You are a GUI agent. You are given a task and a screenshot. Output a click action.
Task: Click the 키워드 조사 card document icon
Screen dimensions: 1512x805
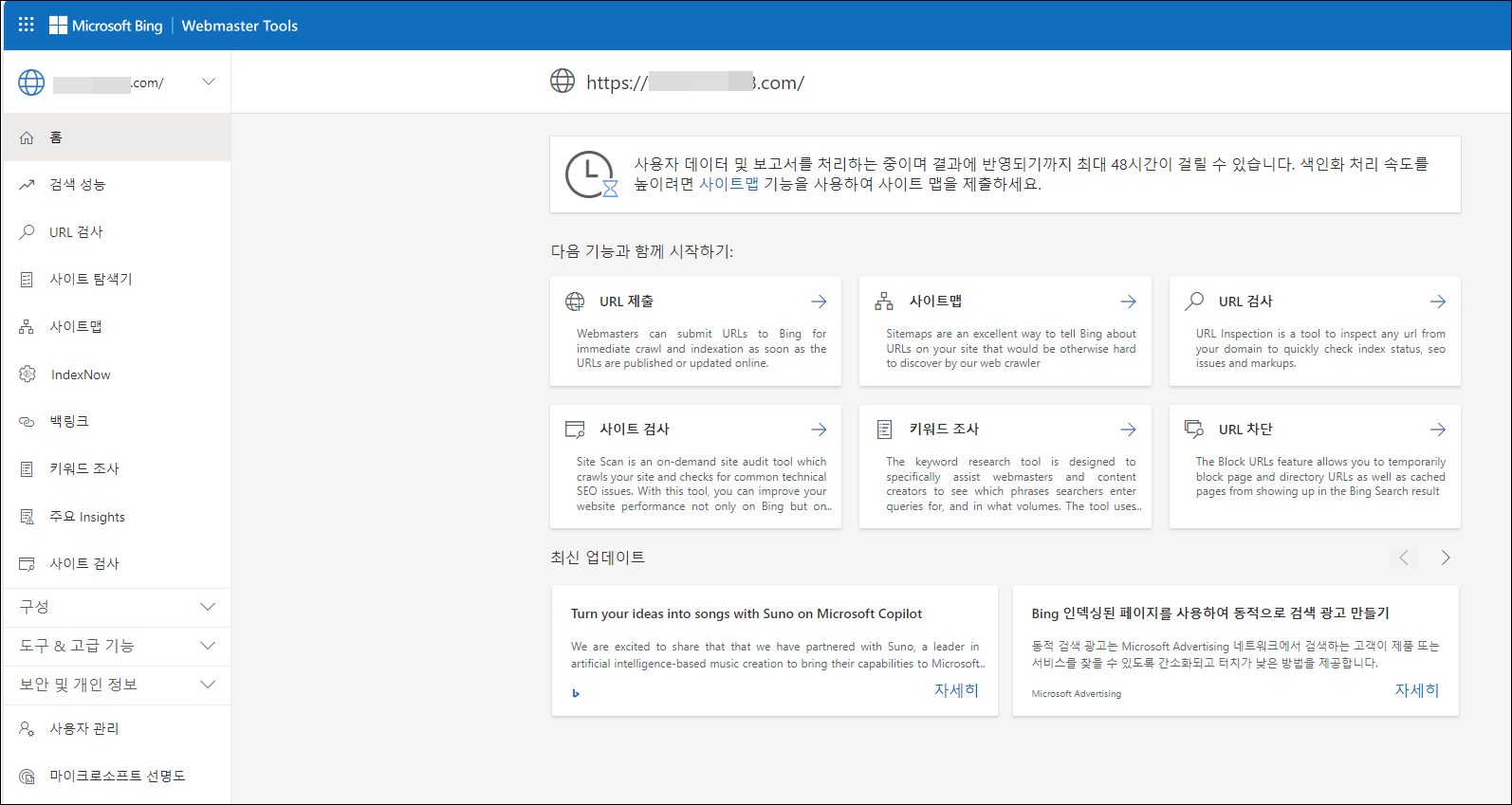(884, 430)
